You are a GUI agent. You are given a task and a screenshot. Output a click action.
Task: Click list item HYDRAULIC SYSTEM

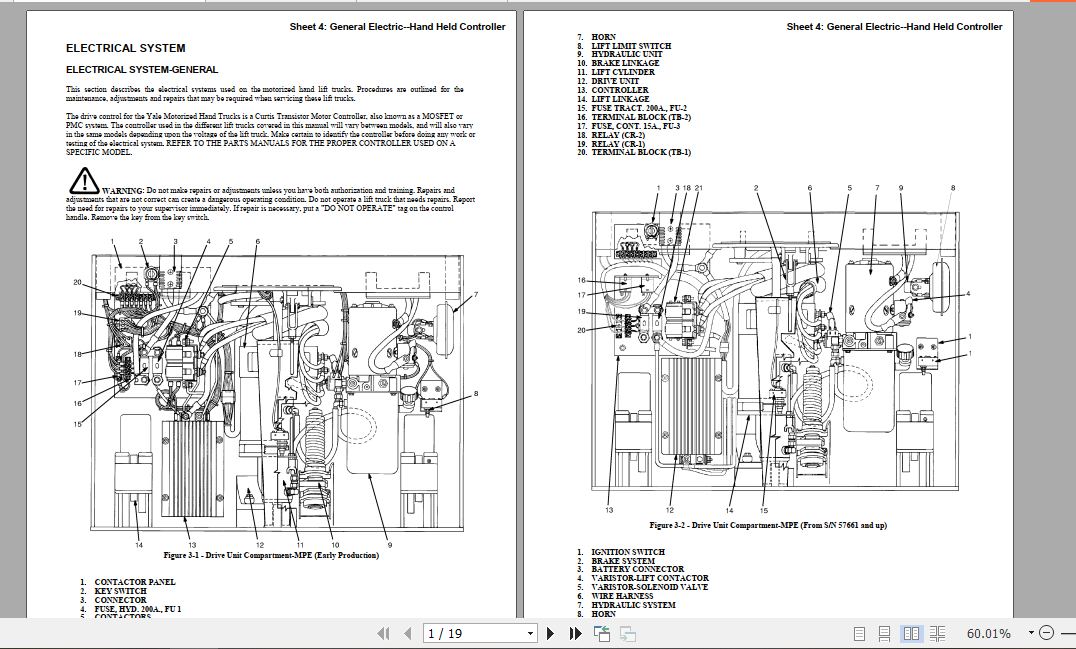click(x=626, y=605)
